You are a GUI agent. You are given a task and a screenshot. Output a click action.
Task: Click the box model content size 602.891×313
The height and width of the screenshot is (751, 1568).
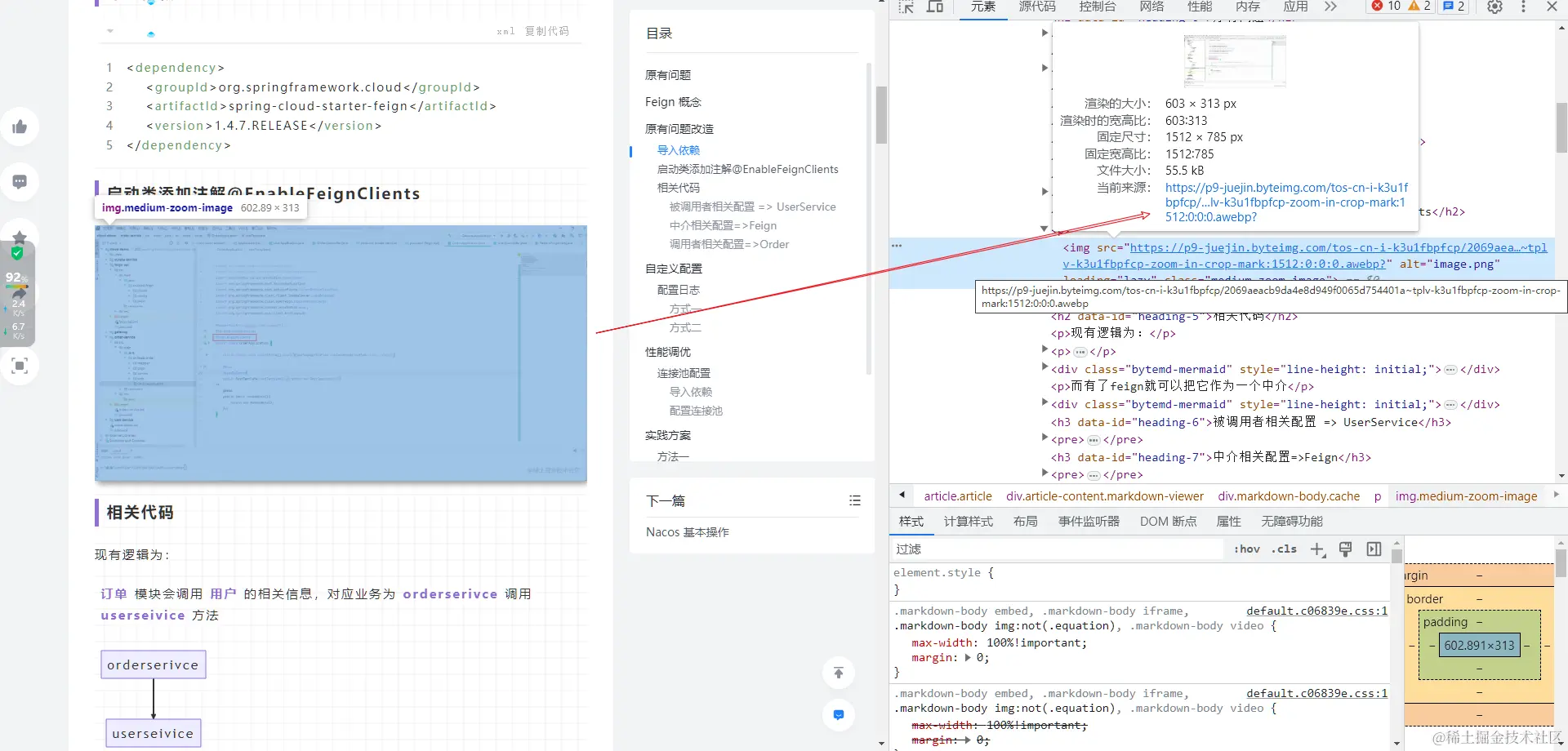[1479, 645]
